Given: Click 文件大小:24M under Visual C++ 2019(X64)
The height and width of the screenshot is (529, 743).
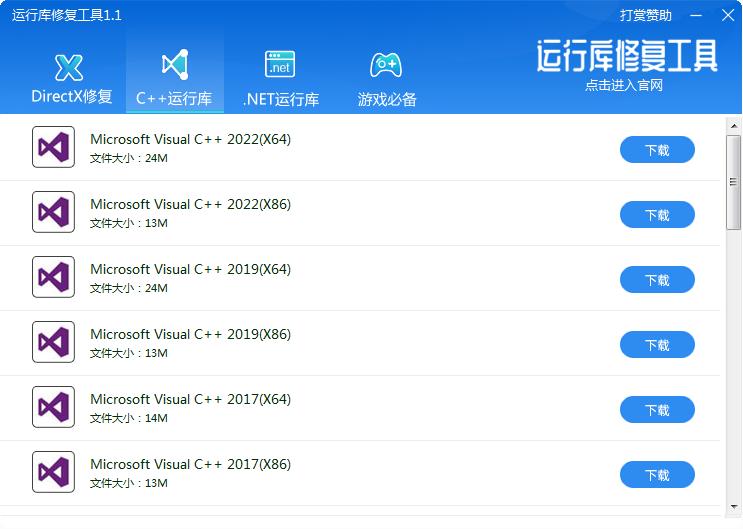Looking at the screenshot, I should point(129,288).
